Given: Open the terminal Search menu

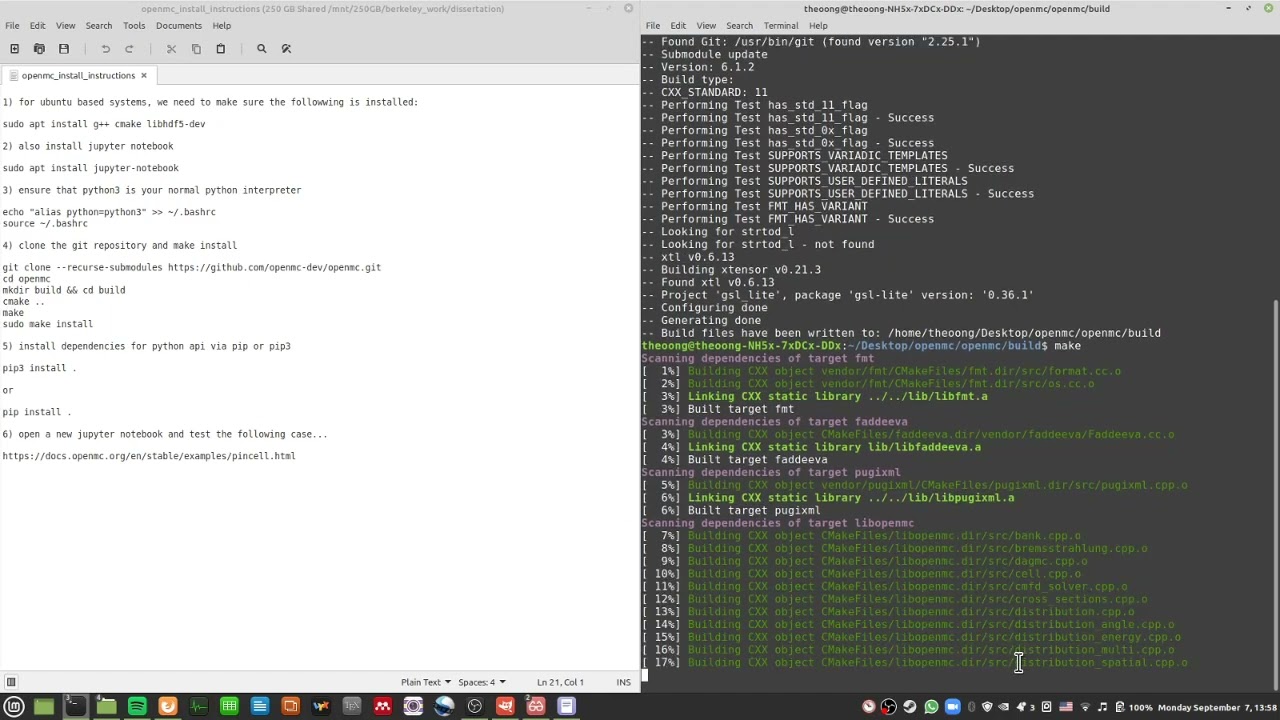Looking at the screenshot, I should [x=739, y=25].
